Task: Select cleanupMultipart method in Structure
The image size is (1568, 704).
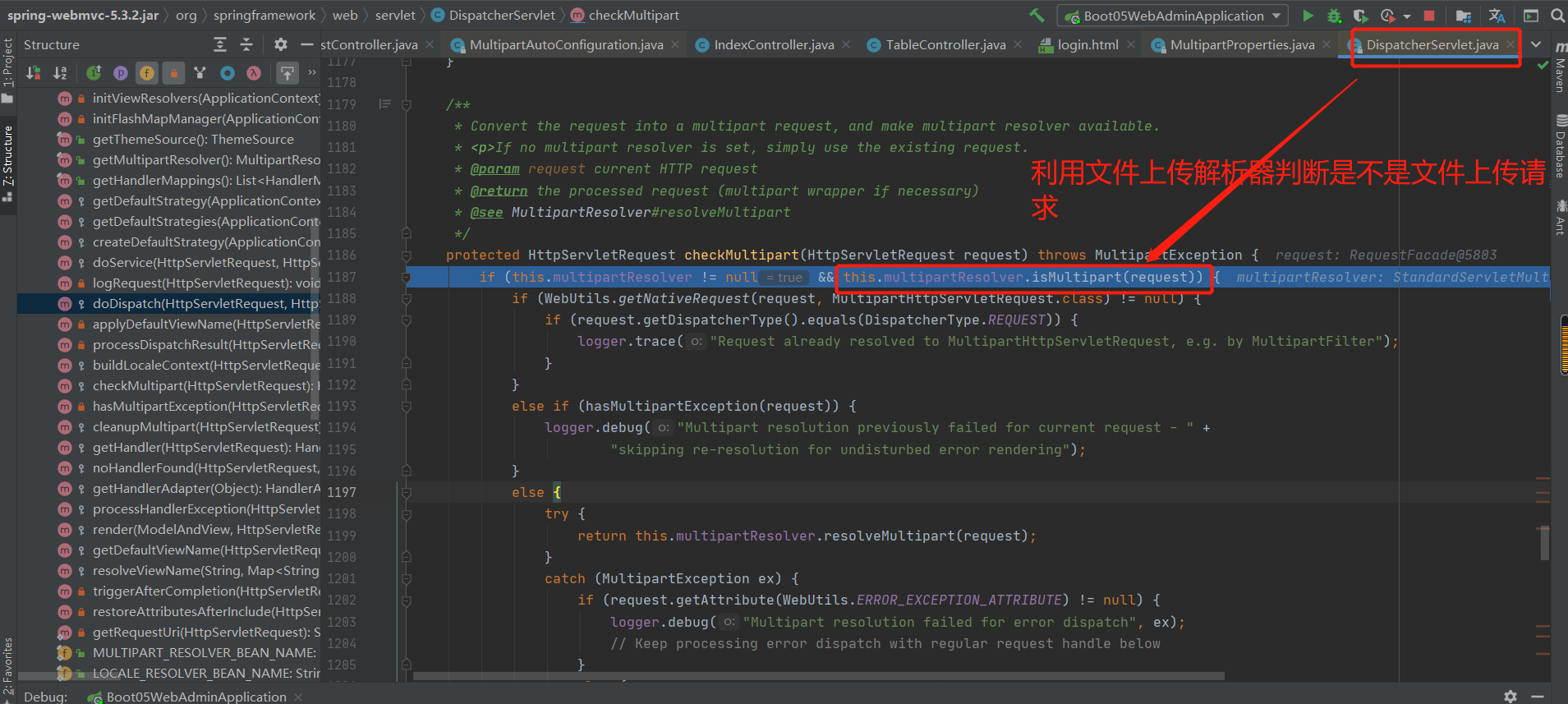Action: 168,427
